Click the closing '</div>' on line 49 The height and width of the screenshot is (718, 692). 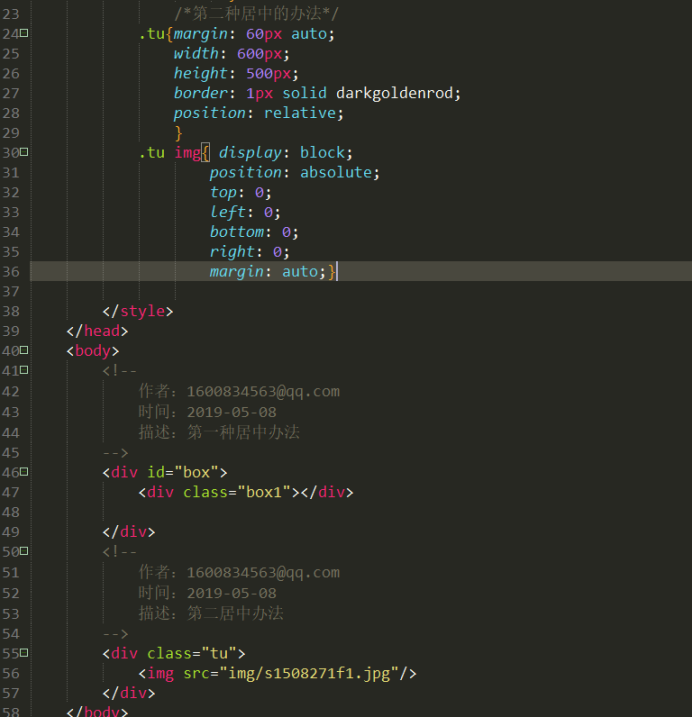(129, 532)
